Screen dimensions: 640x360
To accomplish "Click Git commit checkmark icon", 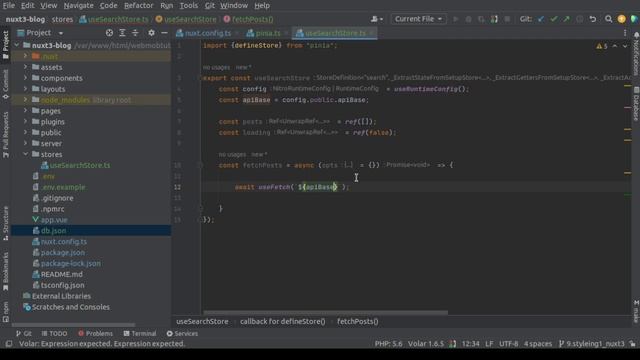I will coord(553,19).
